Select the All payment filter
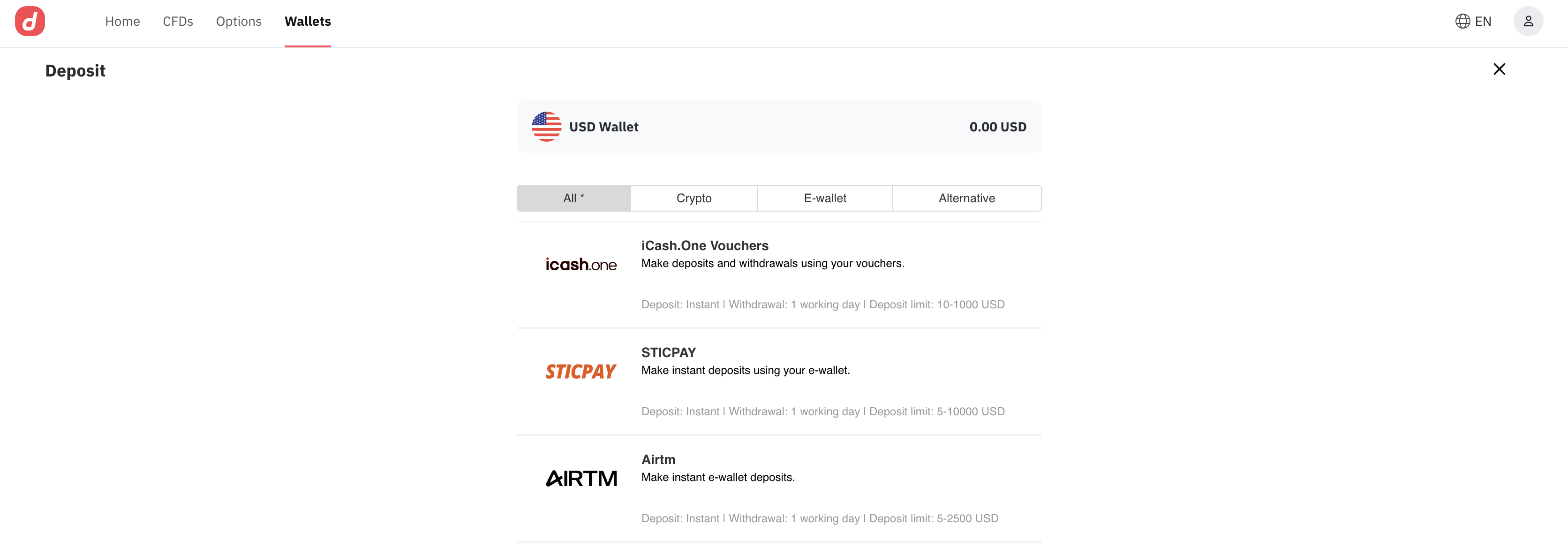 click(x=573, y=198)
